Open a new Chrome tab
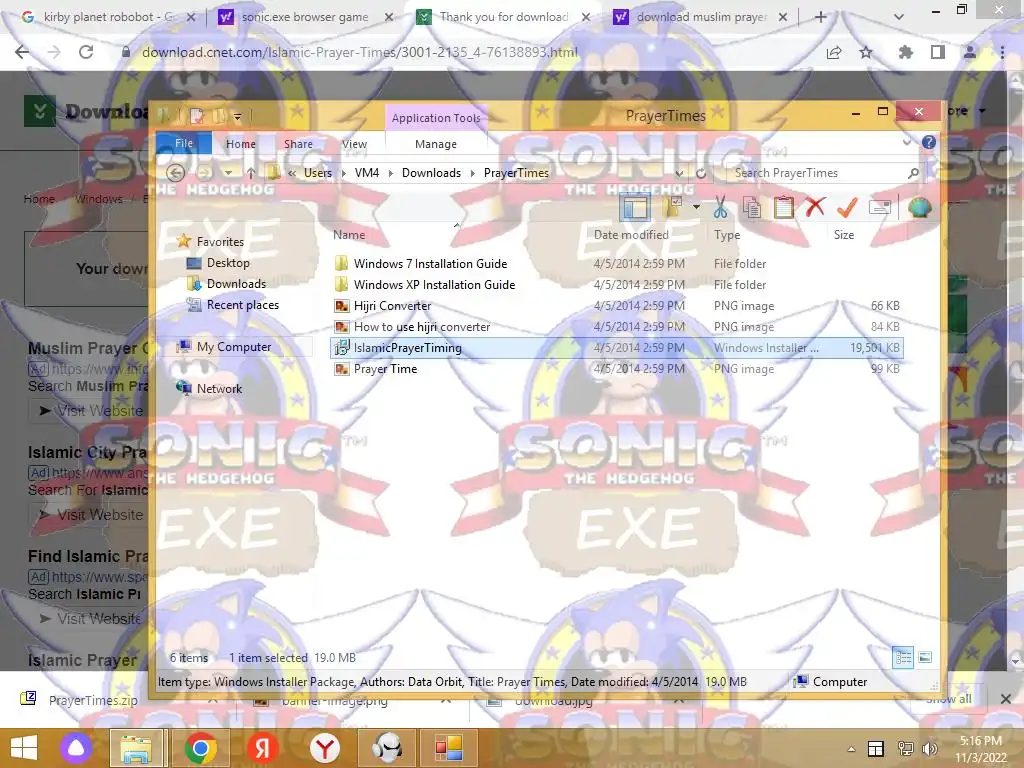This screenshot has height=768, width=1024. pos(820,17)
